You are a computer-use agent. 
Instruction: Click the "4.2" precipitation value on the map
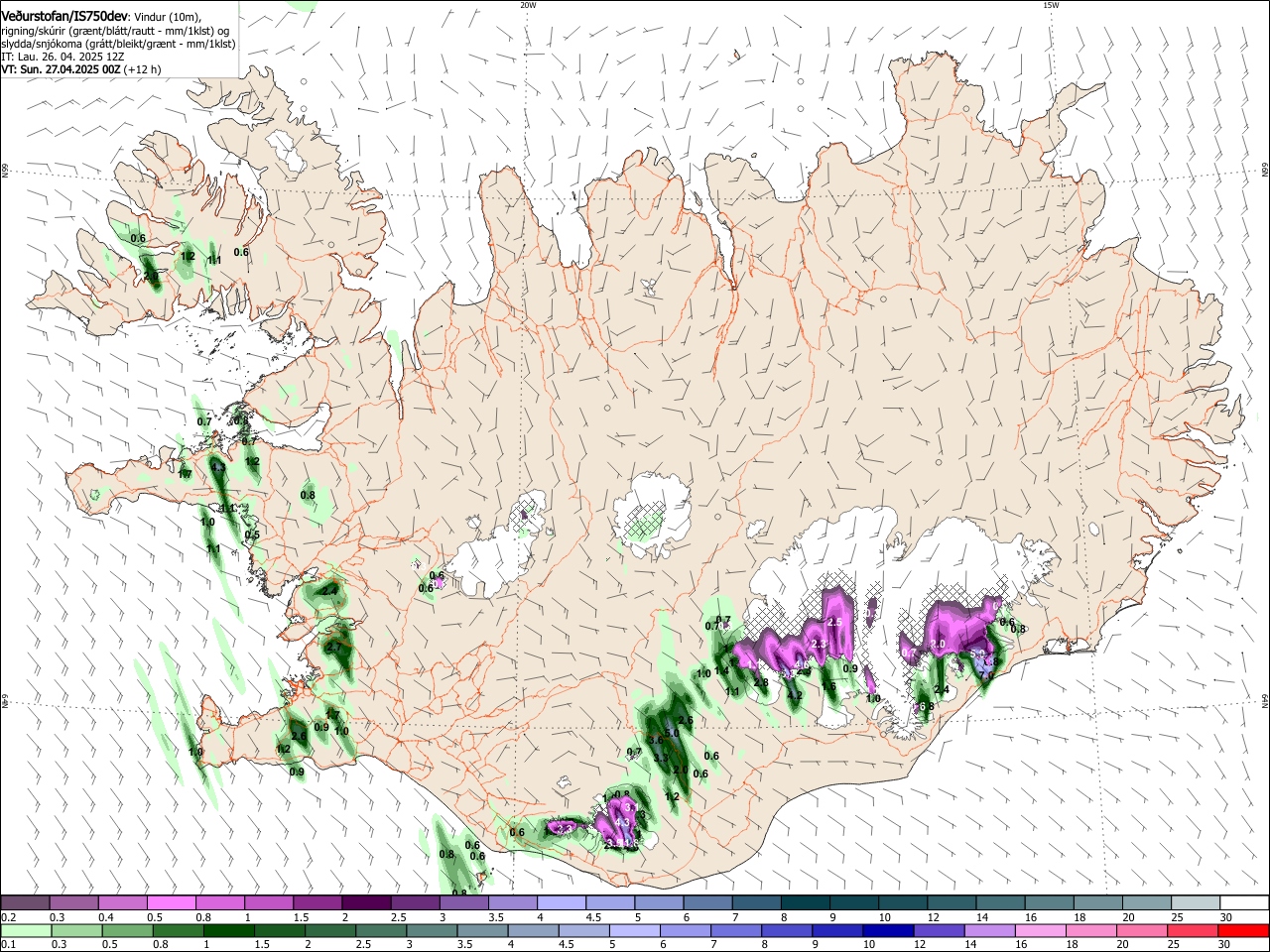click(x=793, y=696)
